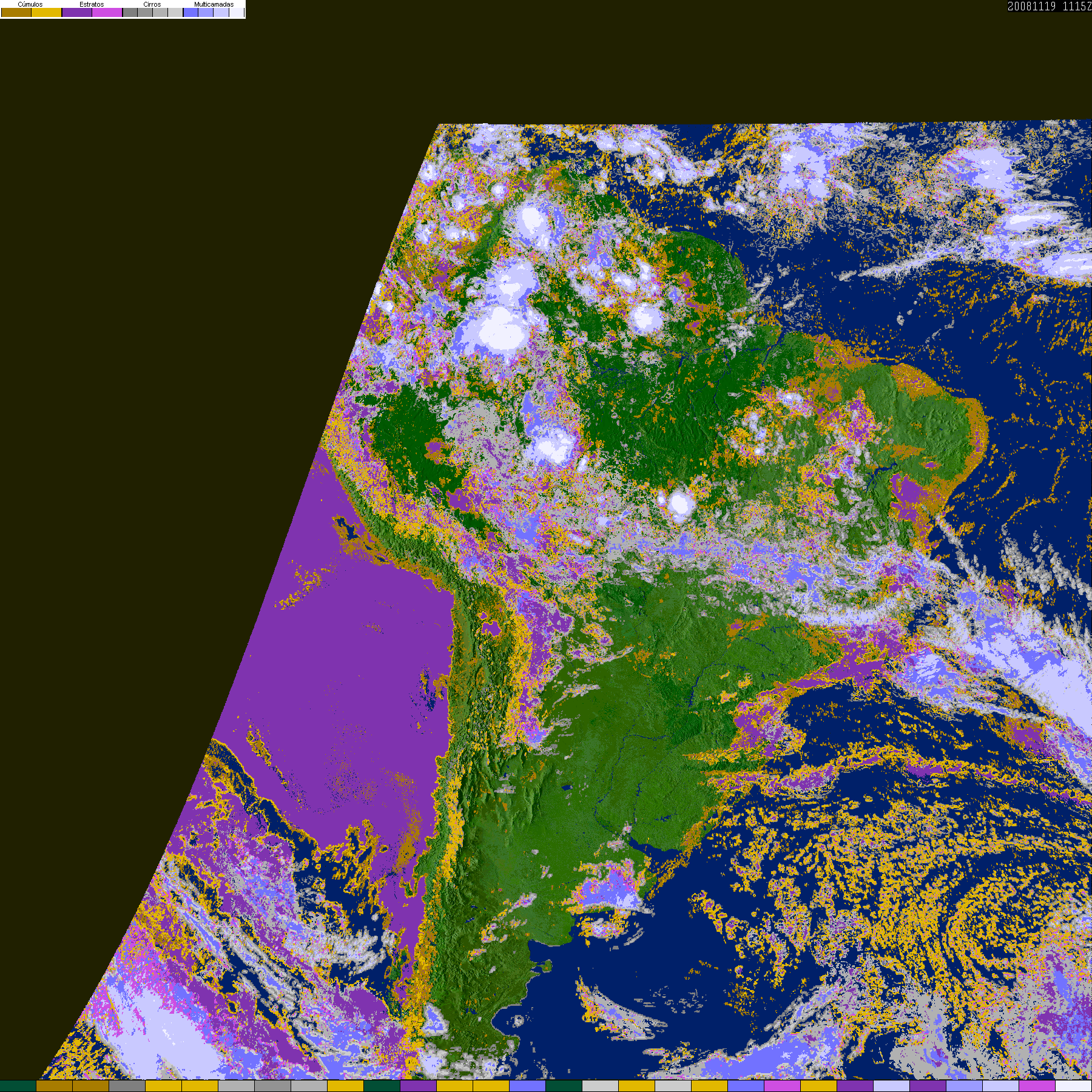Click the darkest blue Multicamadas legend swatch
The width and height of the screenshot is (1092, 1092).
pos(190,12)
